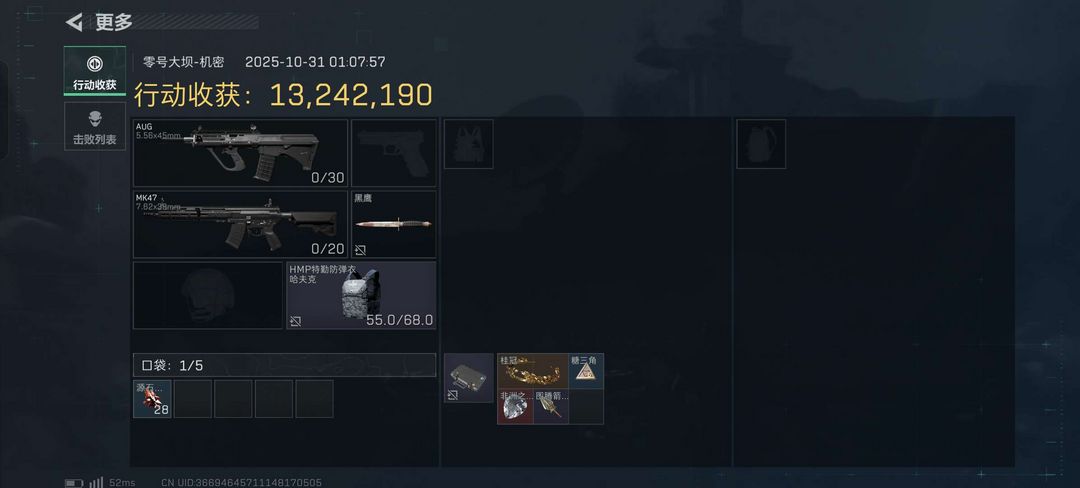Select the HMP特勤防弹衣 armor item
1080x488 pixels.
point(362,295)
